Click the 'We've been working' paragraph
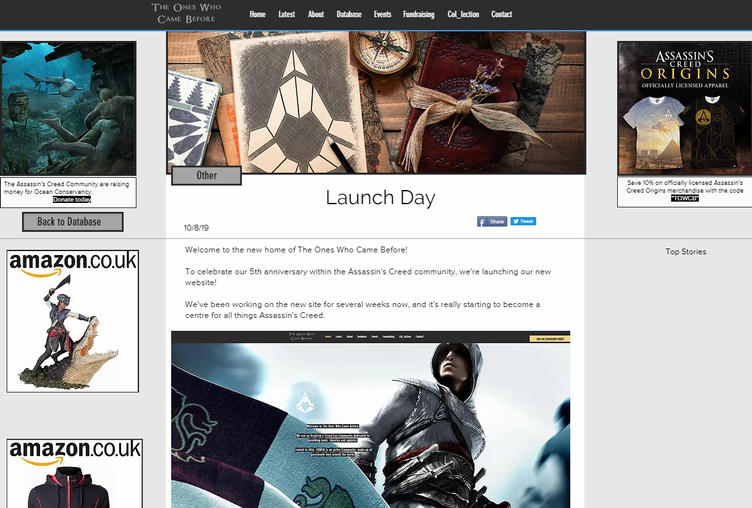Viewport: 752px width, 508px height. click(x=363, y=309)
